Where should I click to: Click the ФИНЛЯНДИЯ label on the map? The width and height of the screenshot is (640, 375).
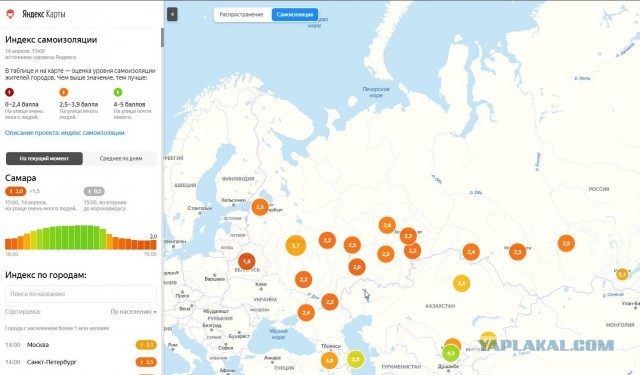click(x=238, y=179)
